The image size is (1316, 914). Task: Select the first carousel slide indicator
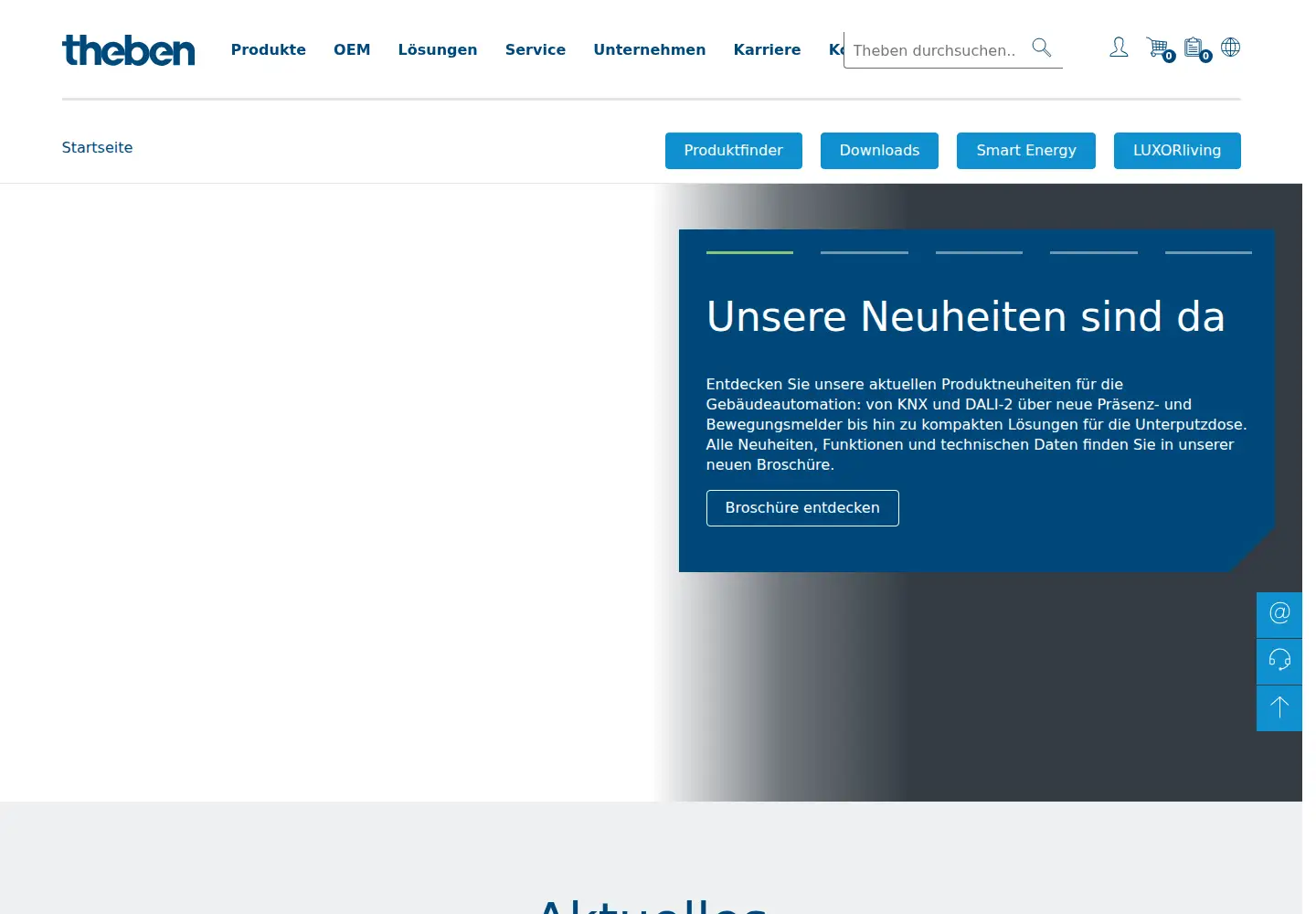[749, 252]
